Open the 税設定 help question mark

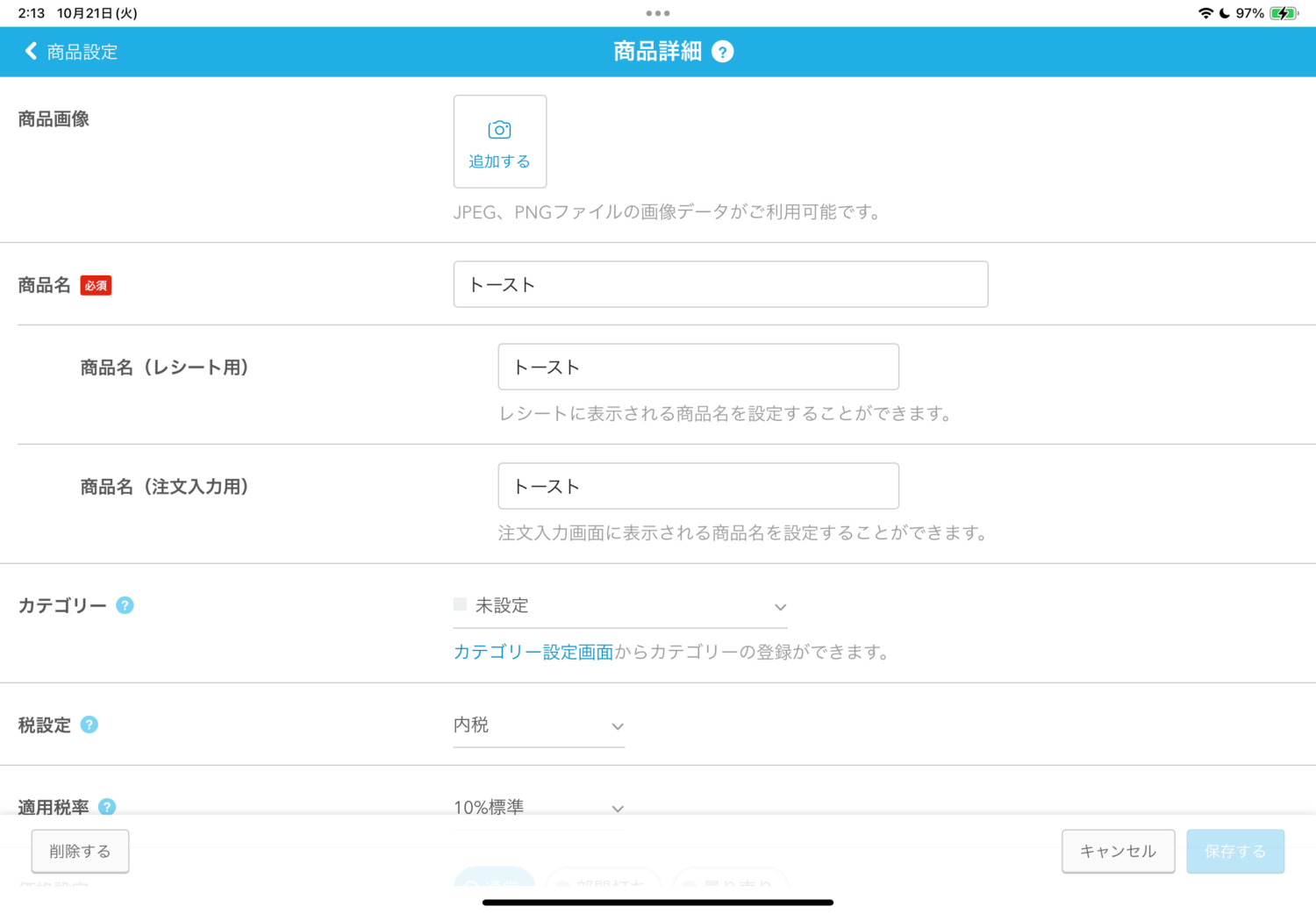89,725
